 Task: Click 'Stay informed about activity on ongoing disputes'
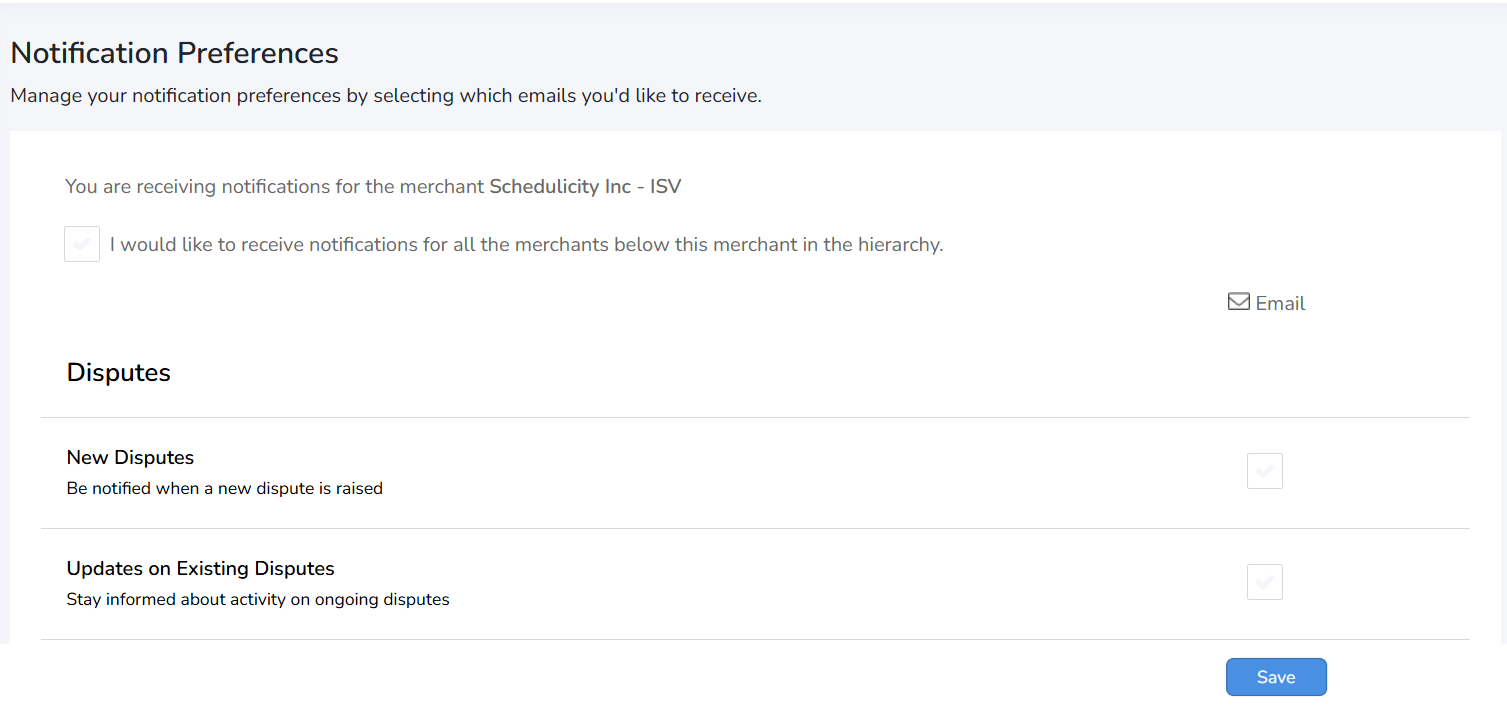tap(257, 600)
